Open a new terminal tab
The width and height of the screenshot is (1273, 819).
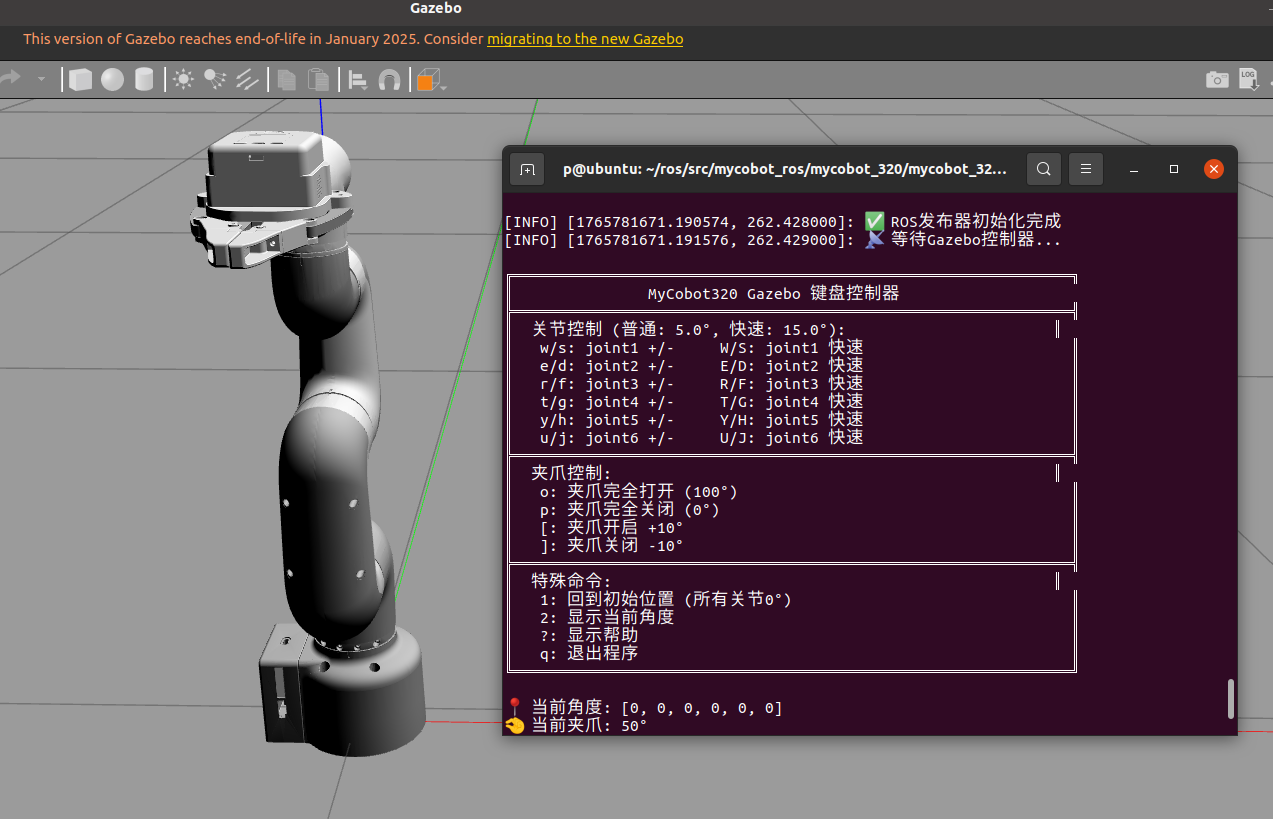pos(527,169)
